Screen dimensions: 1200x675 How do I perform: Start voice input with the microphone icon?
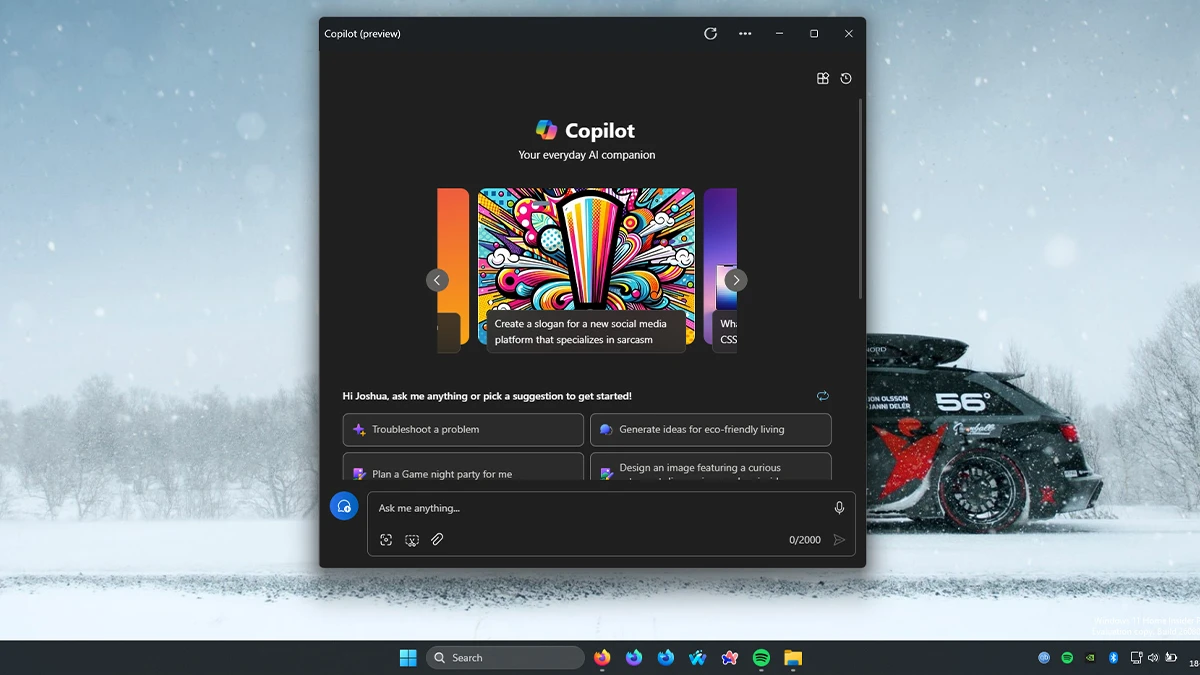[x=839, y=507]
